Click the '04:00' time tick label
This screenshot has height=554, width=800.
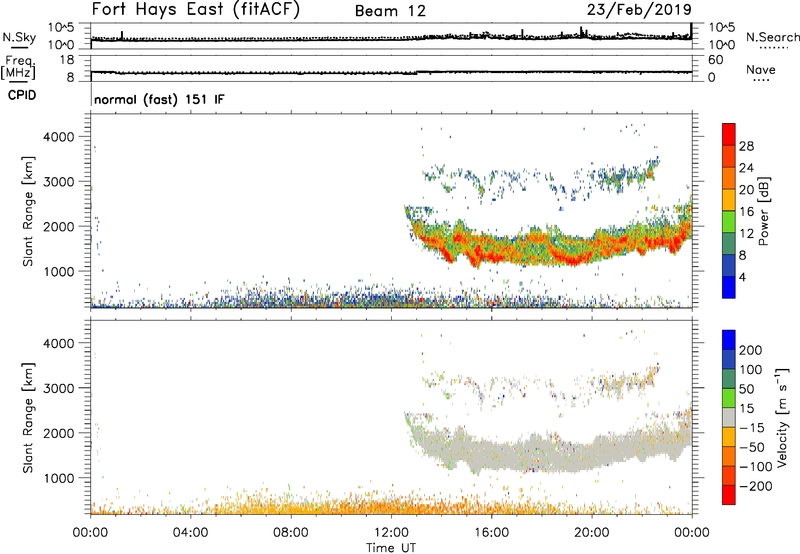[x=190, y=533]
